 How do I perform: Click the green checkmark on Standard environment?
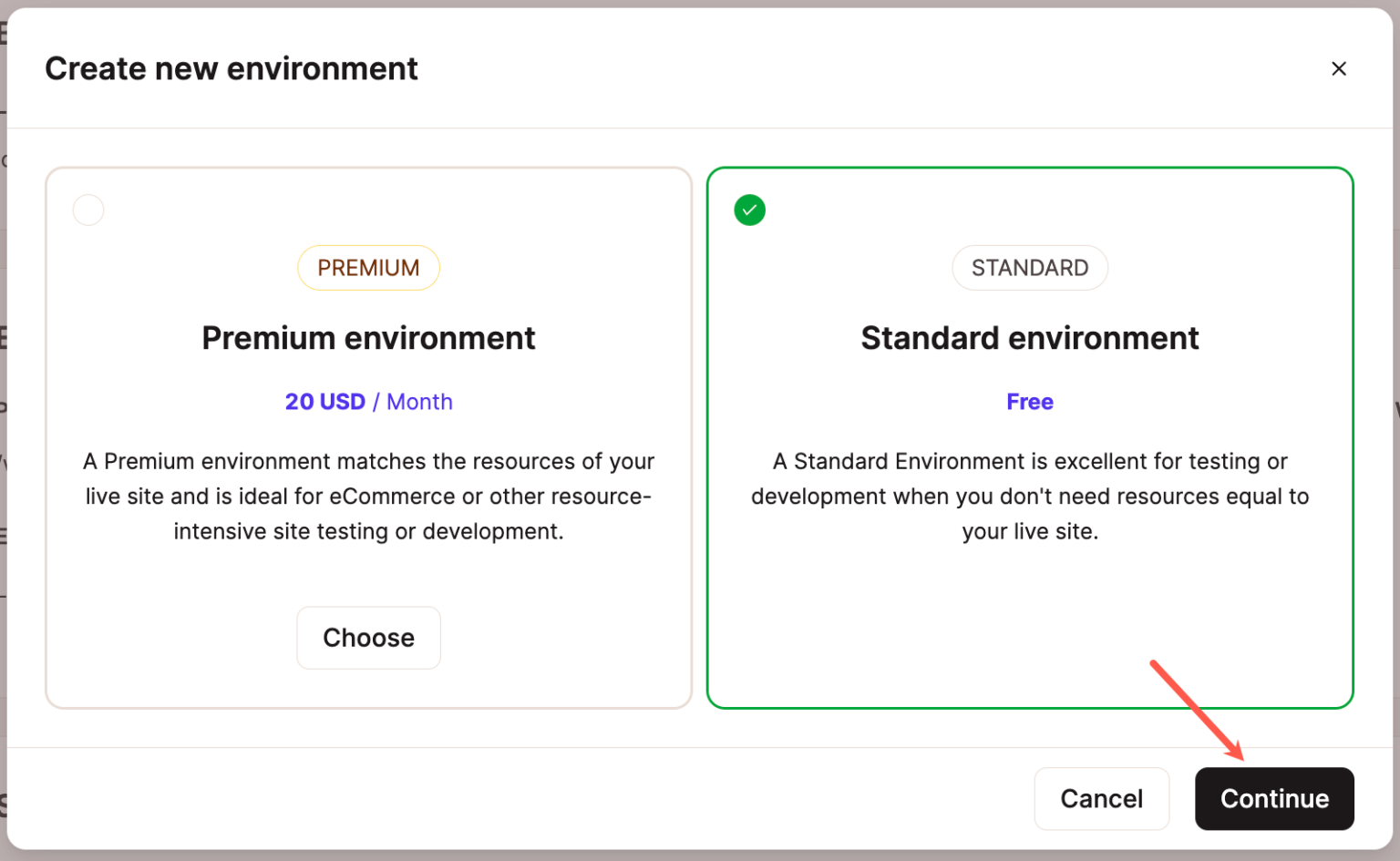coord(749,210)
